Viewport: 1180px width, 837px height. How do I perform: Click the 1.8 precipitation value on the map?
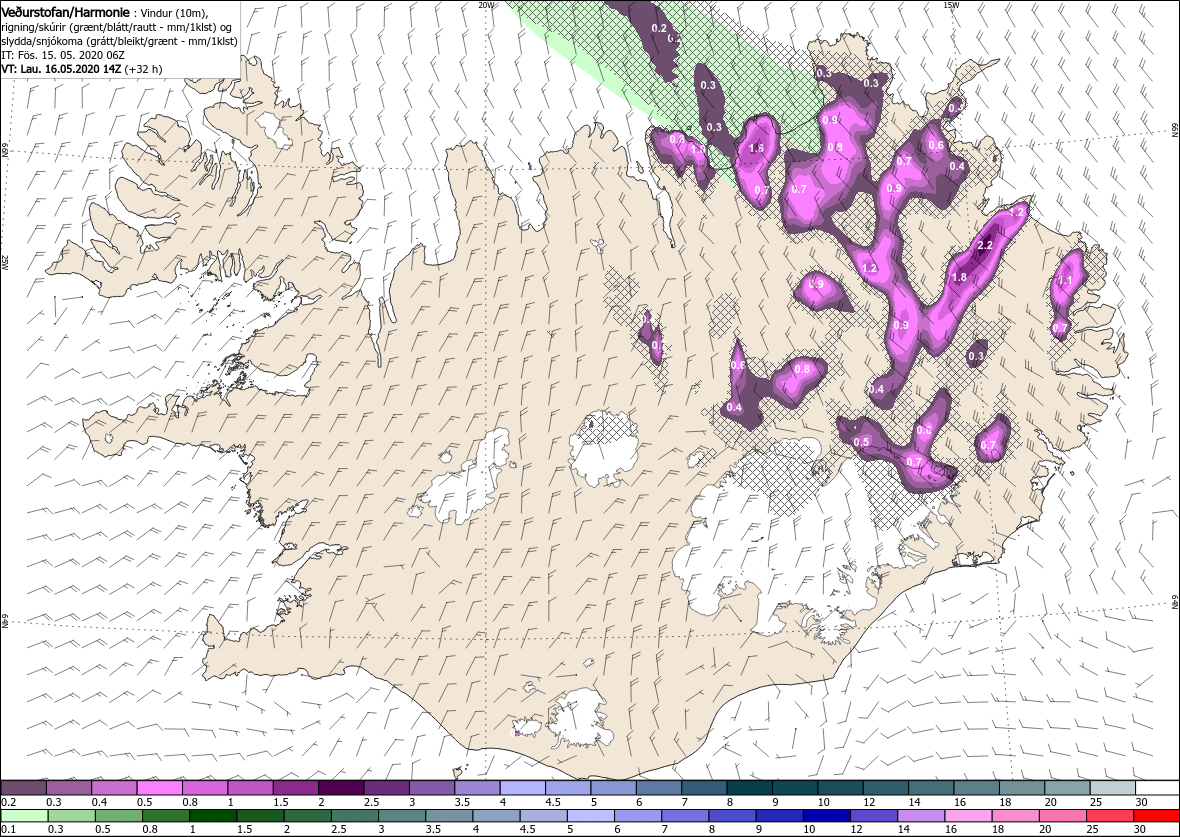click(960, 277)
